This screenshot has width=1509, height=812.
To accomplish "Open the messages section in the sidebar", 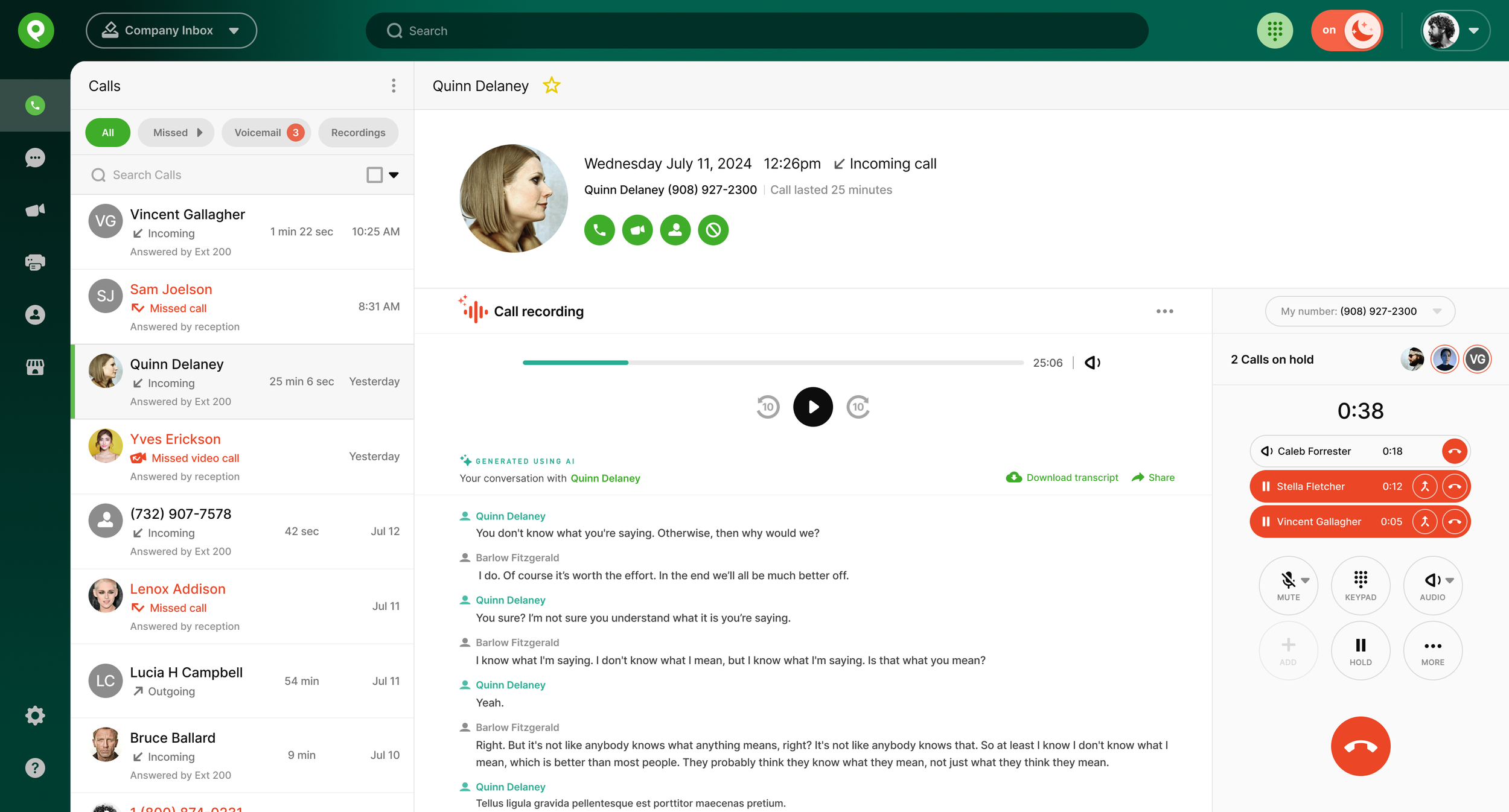I will (x=34, y=157).
